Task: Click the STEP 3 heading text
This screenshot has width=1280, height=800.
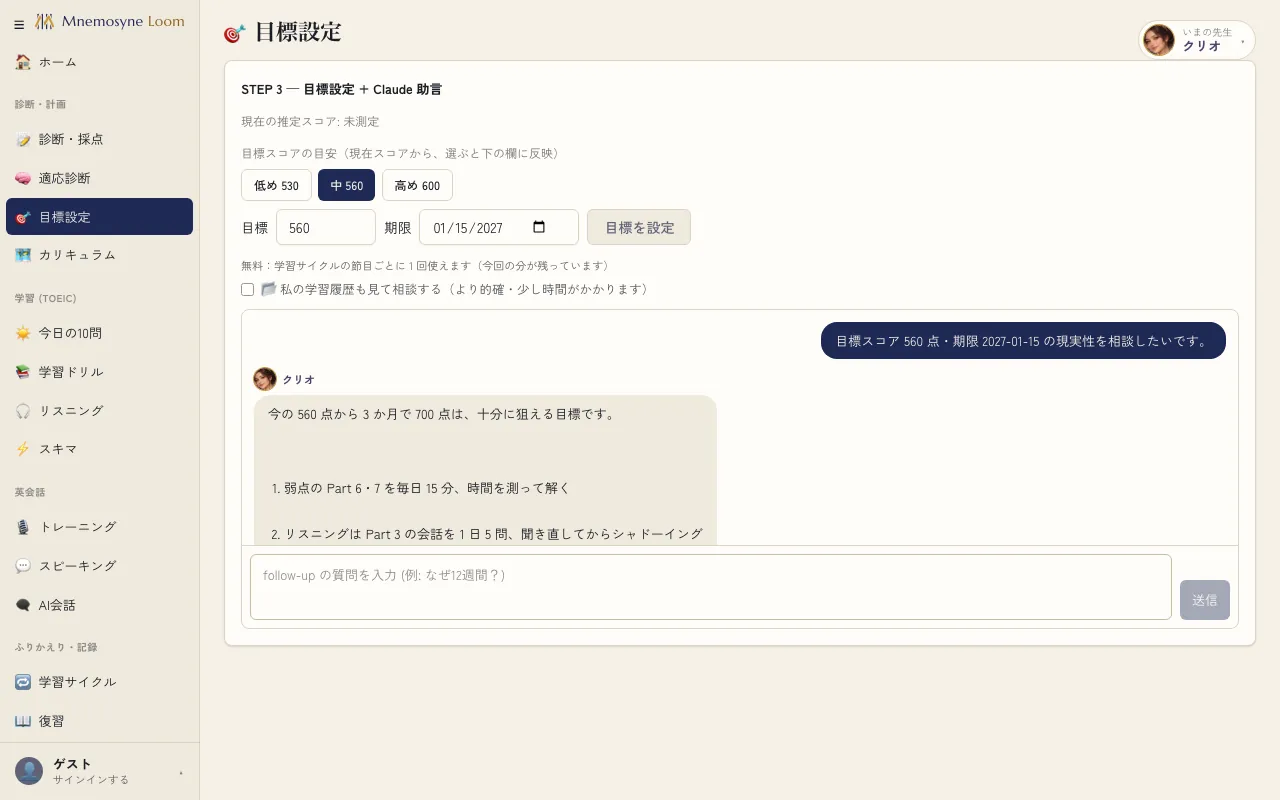Action: coord(341,89)
